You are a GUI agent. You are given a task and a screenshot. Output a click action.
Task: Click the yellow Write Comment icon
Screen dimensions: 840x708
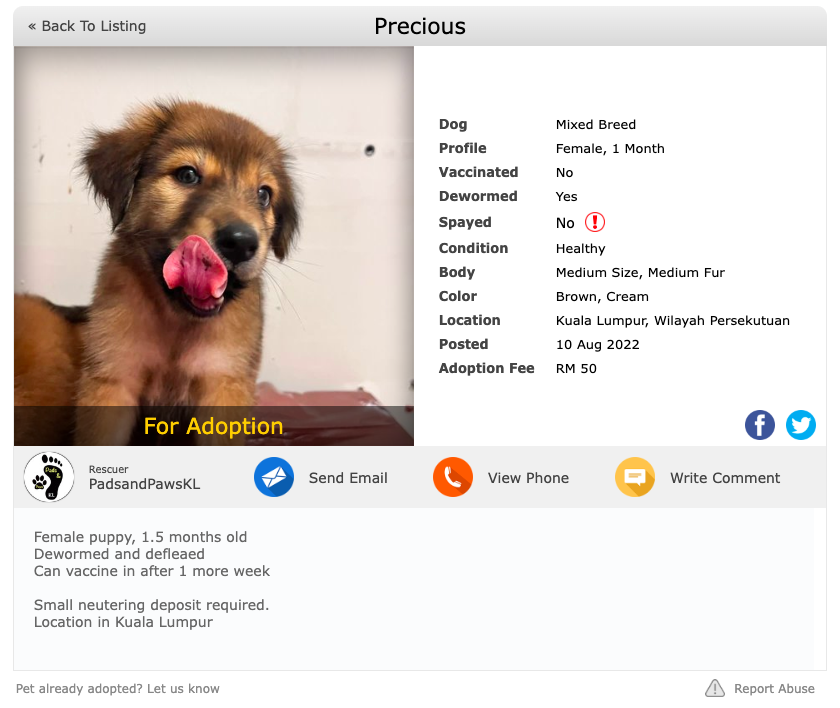(635, 478)
